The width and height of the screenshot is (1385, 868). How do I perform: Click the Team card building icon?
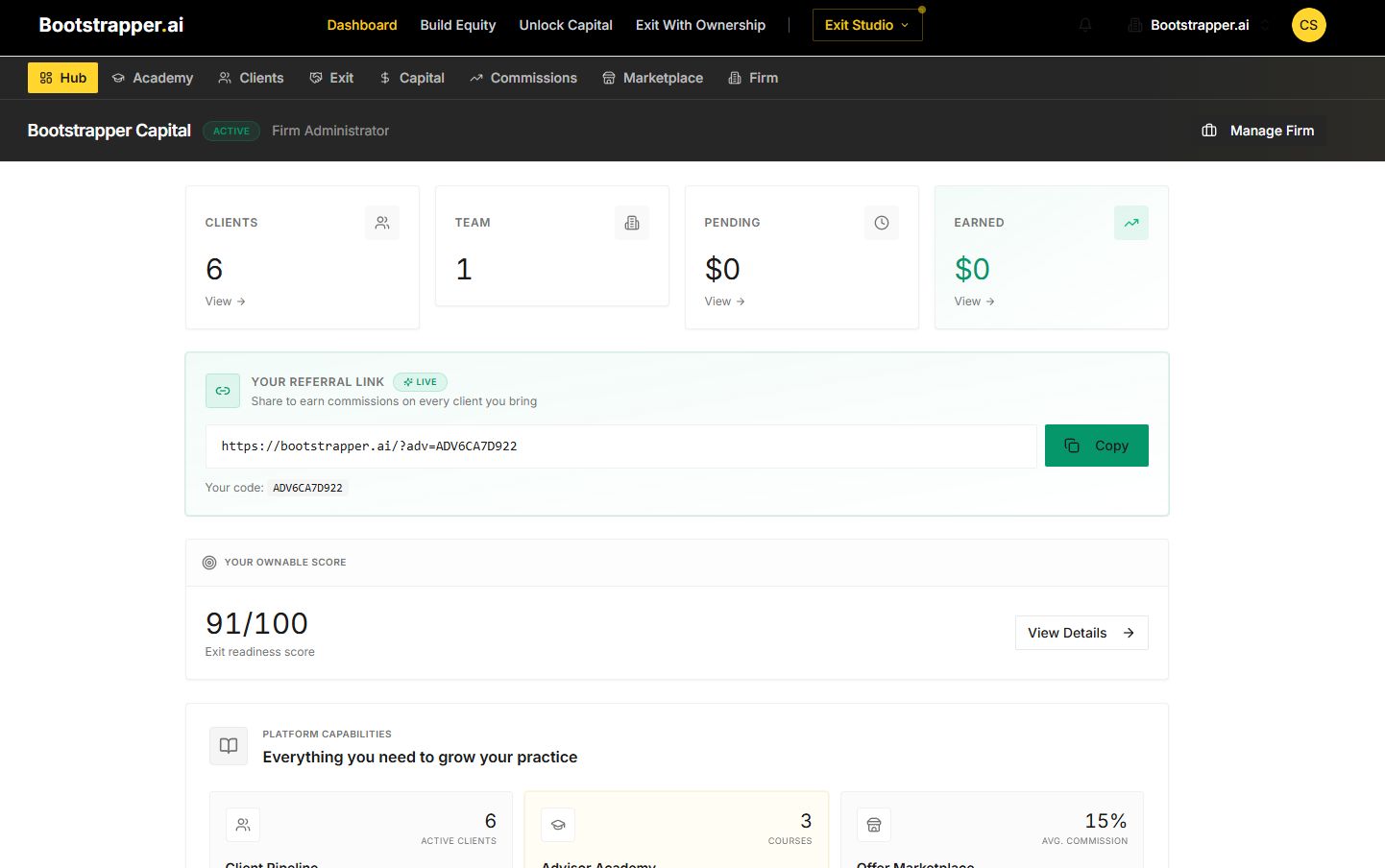pyautogui.click(x=632, y=223)
